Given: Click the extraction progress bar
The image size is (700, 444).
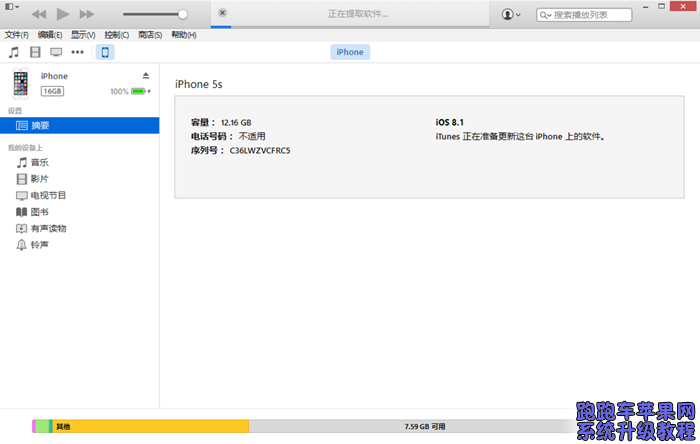Looking at the screenshot, I should click(350, 27).
